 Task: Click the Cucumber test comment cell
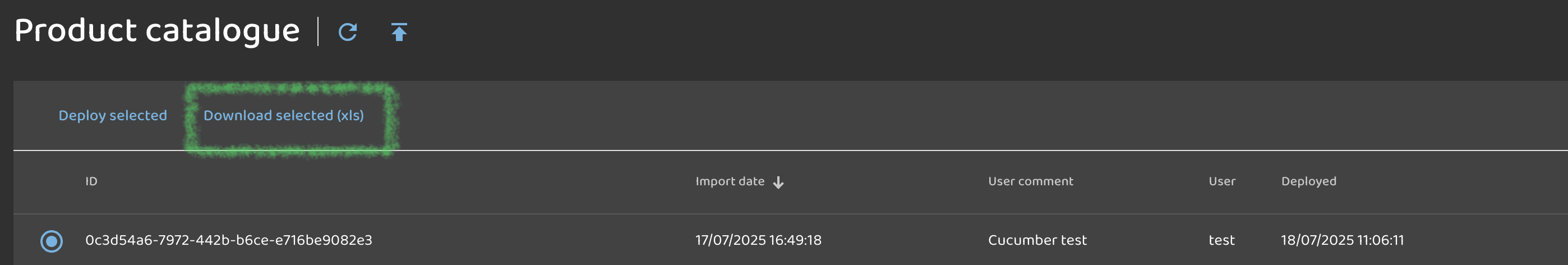(1036, 241)
